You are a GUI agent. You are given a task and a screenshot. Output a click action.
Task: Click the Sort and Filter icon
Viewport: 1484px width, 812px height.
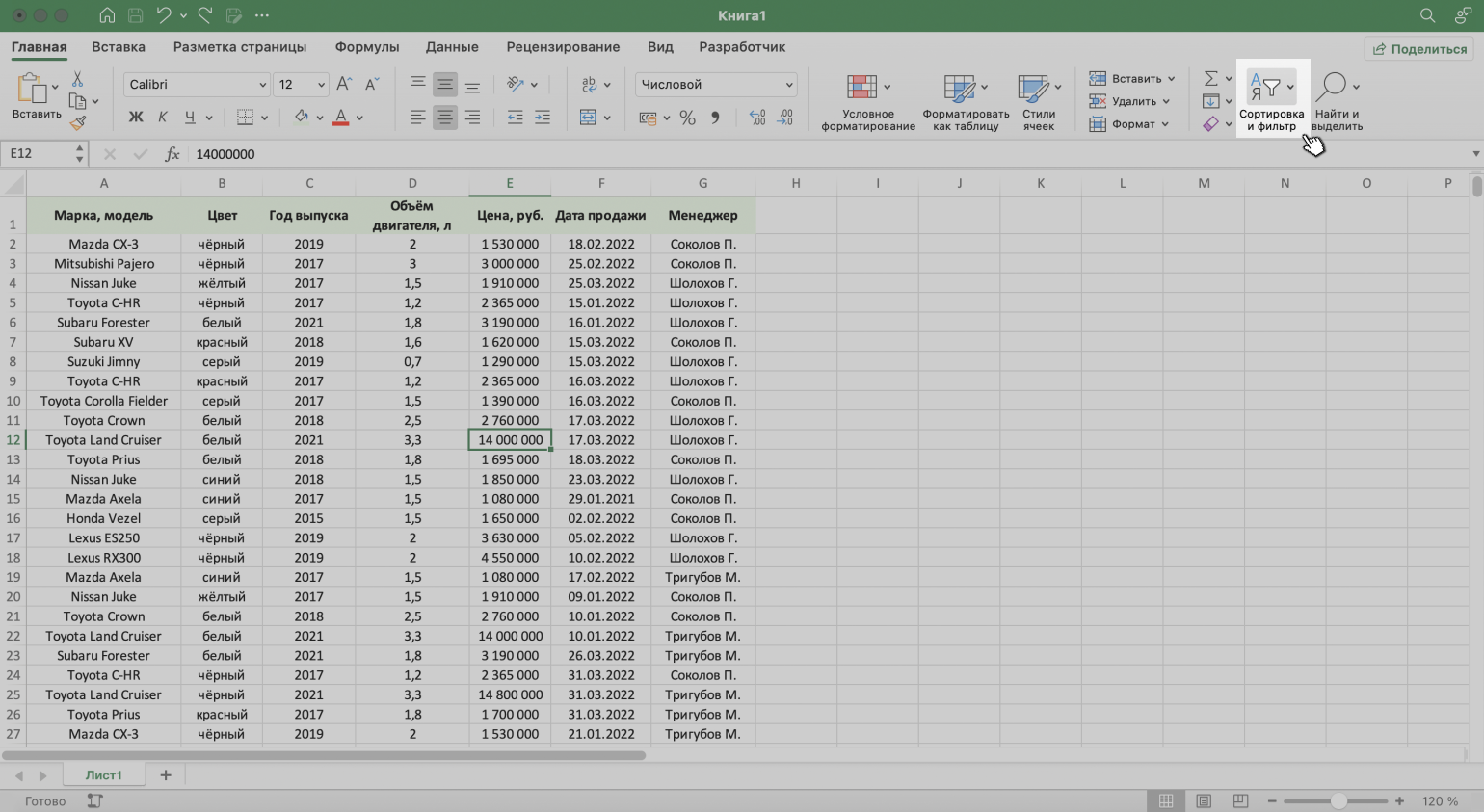pyautogui.click(x=1264, y=89)
